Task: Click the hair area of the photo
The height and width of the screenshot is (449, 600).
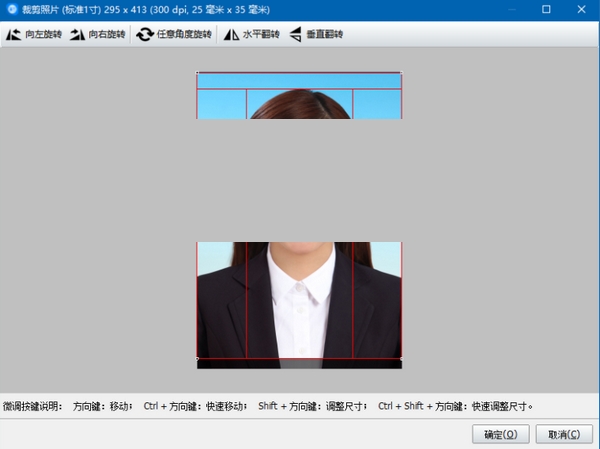Action: (x=300, y=105)
